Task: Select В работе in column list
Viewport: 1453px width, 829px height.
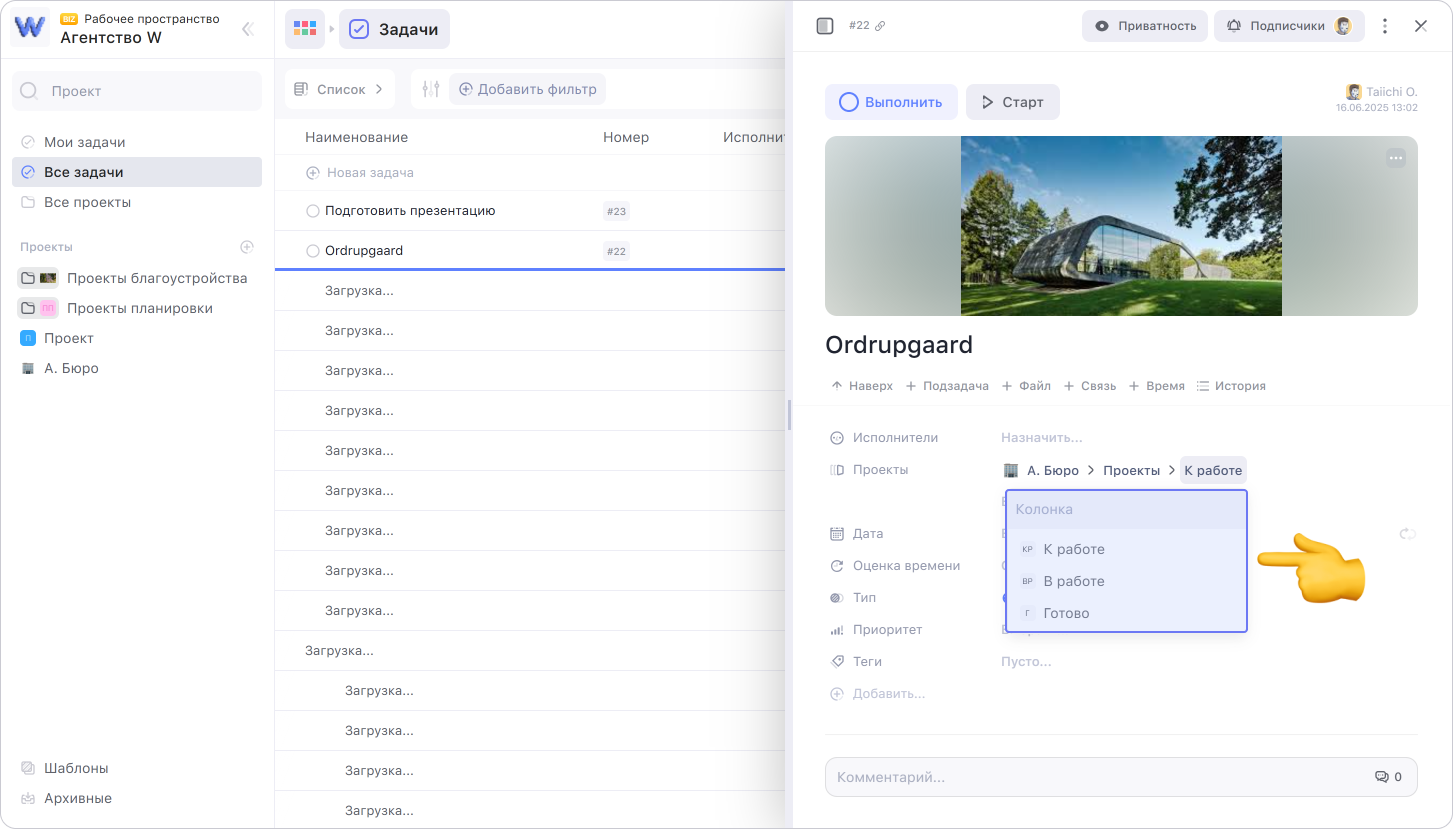Action: pos(1127,581)
